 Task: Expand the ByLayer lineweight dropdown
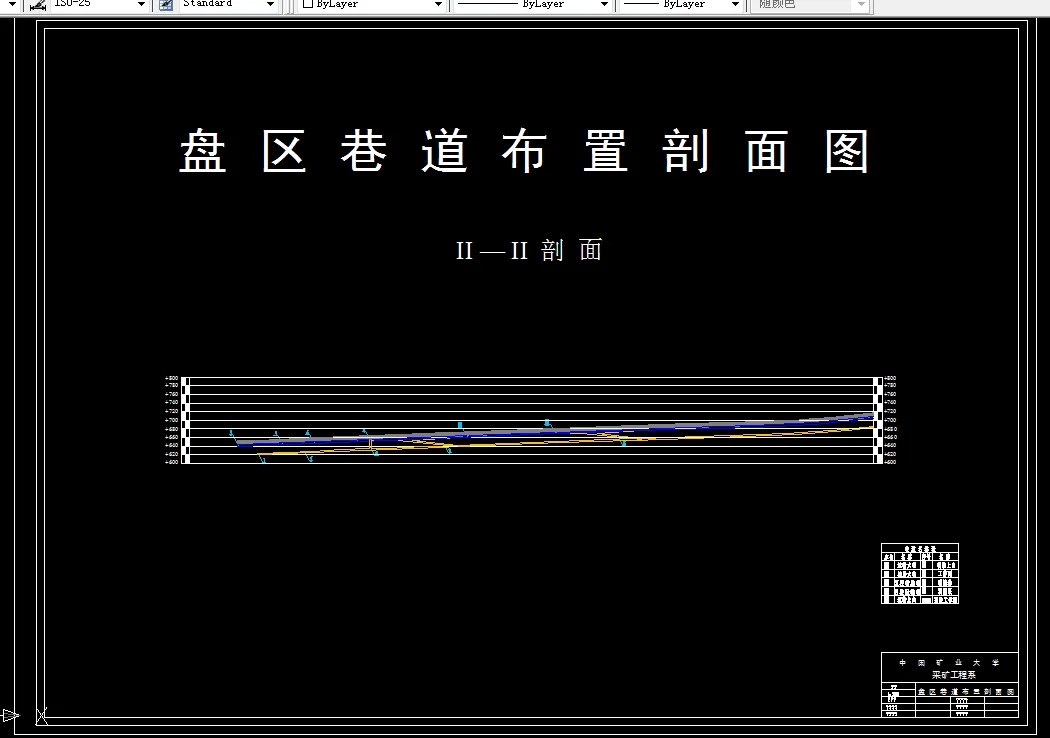[x=735, y=5]
